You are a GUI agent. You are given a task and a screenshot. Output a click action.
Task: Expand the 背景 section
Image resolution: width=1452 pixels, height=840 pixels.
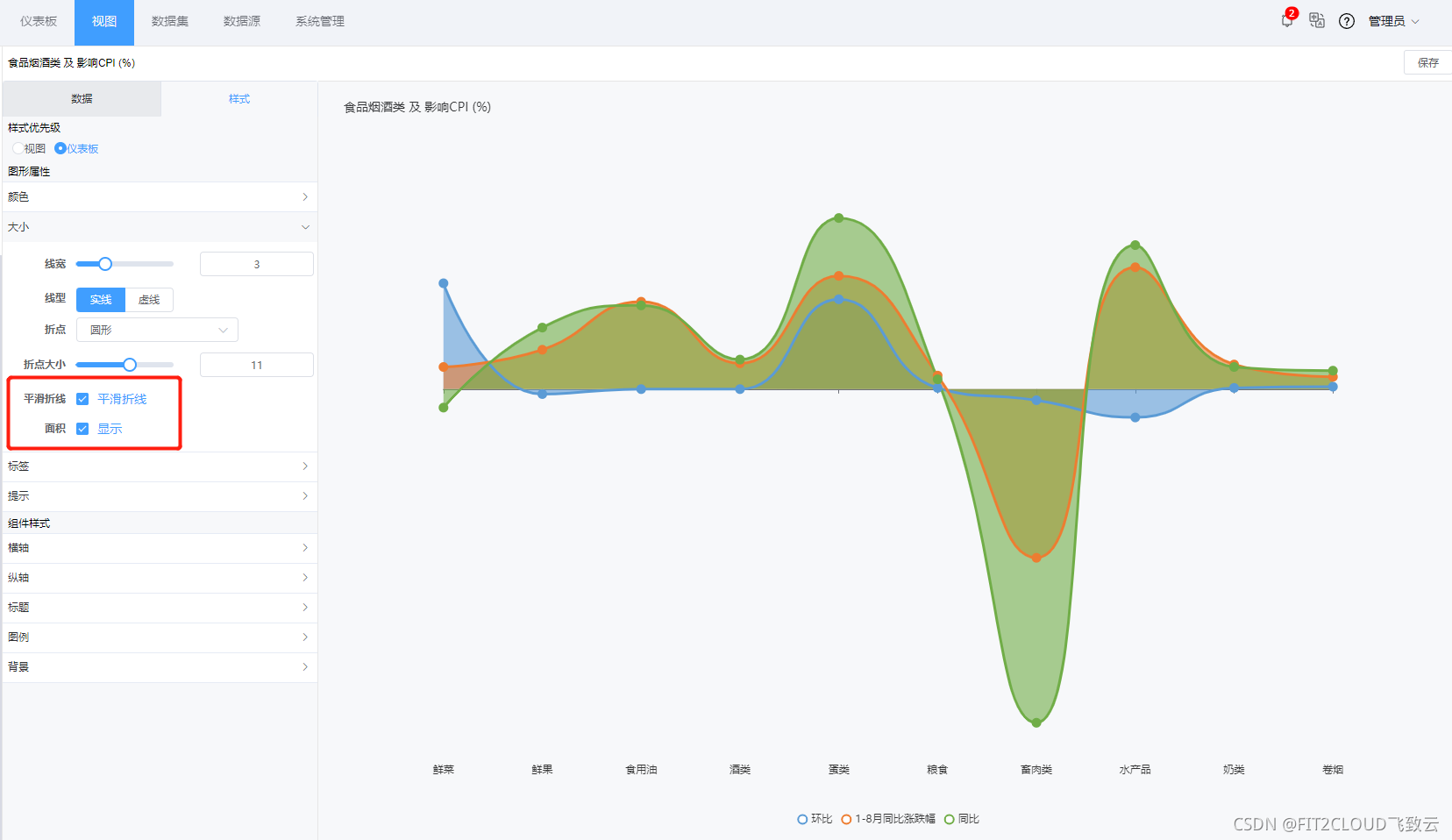[160, 667]
